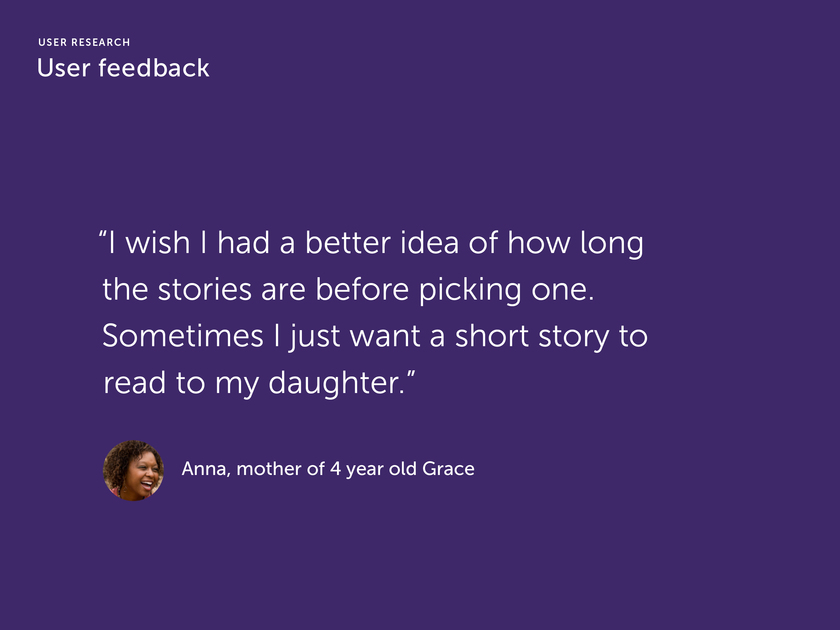840x630 pixels.
Task: Select the name "Anna" in the caption
Action: [204, 469]
